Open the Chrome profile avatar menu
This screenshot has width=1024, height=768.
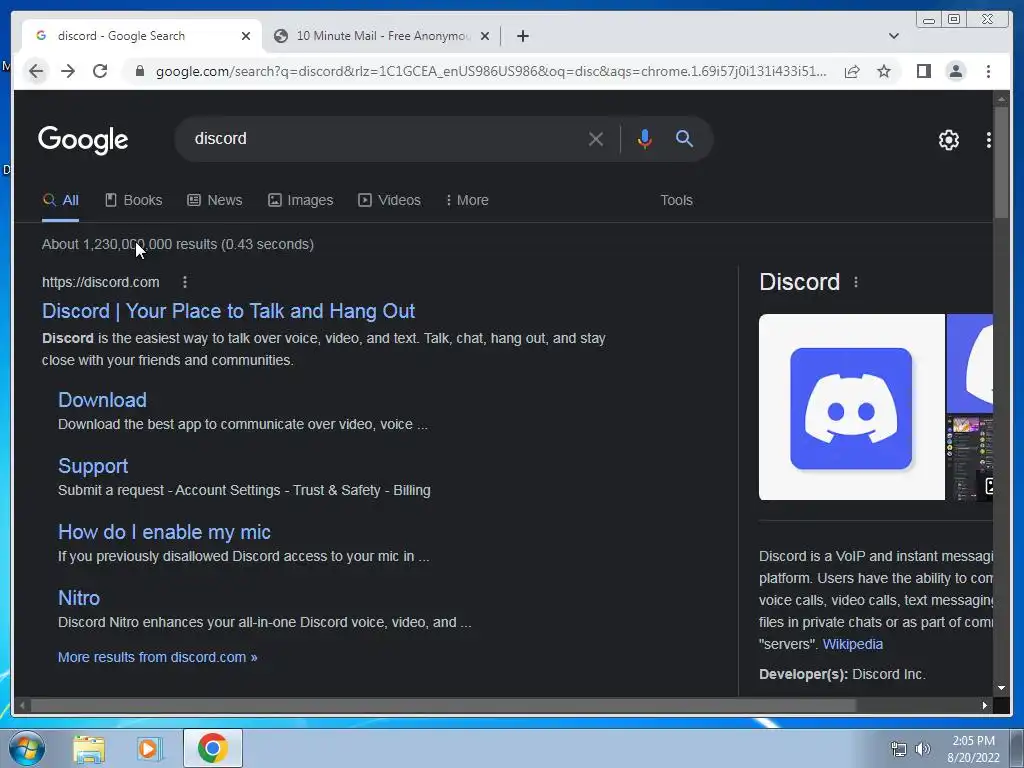(x=955, y=71)
